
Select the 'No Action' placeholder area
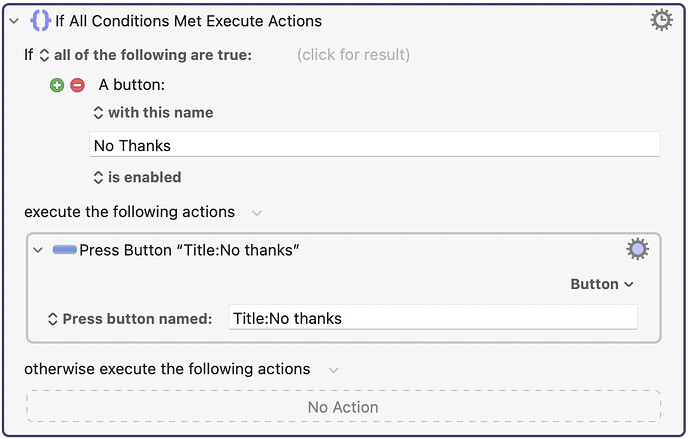343,407
